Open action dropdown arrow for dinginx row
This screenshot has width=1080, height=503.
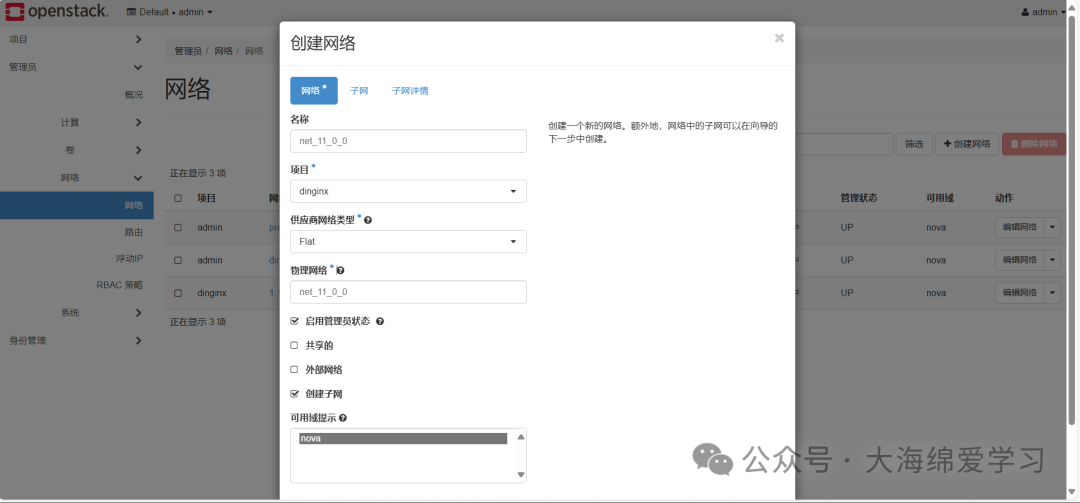click(1052, 293)
